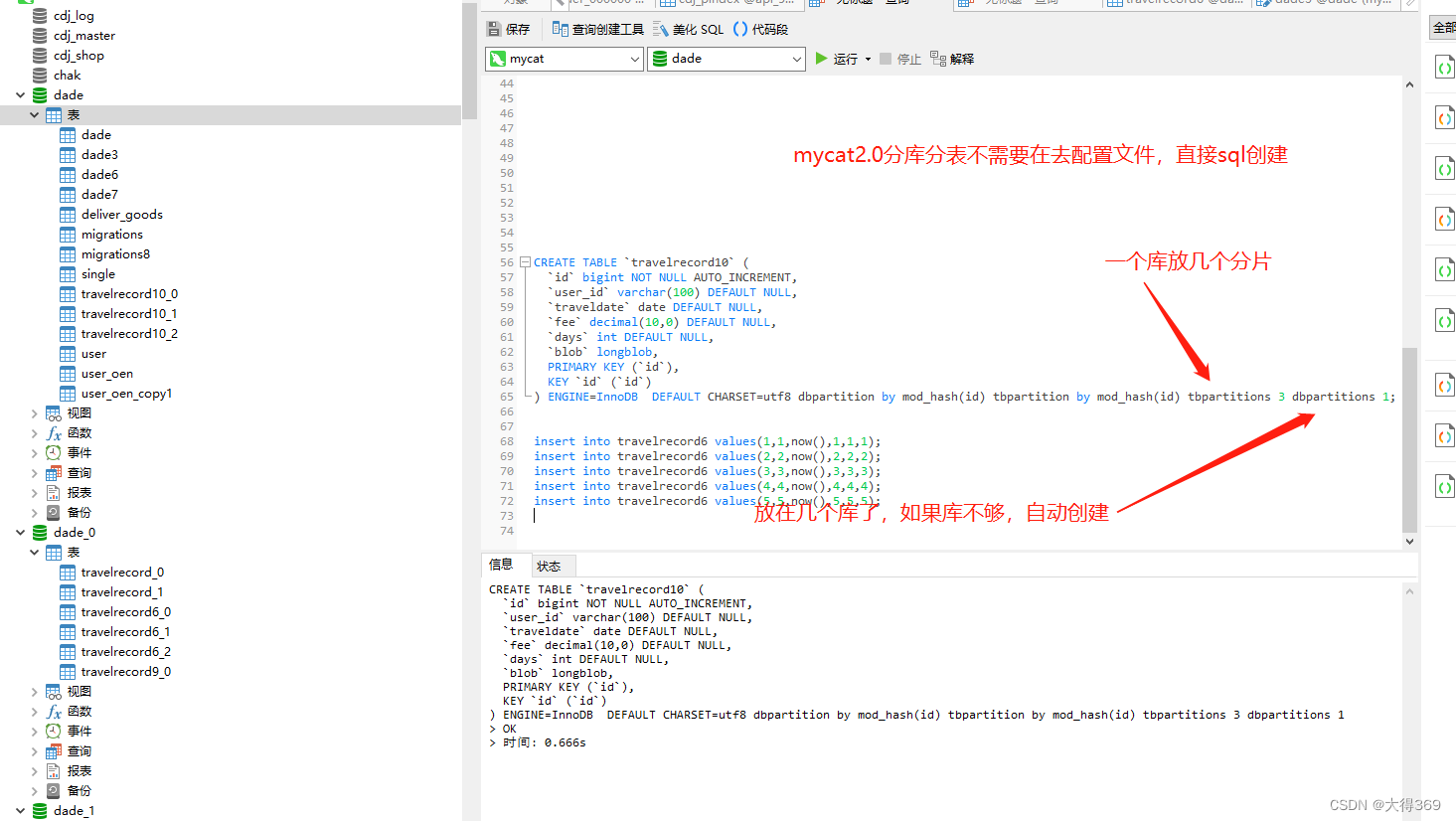Select table travelrecord_1
The width and height of the screenshot is (1456, 821).
click(122, 592)
